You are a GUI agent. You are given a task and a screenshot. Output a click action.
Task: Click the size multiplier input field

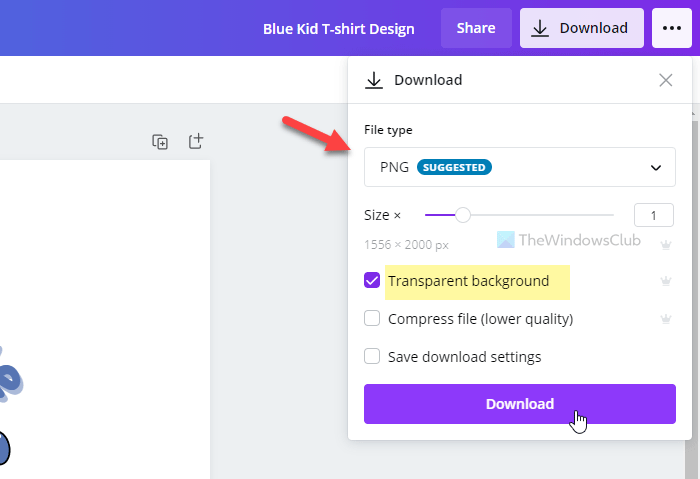click(654, 214)
